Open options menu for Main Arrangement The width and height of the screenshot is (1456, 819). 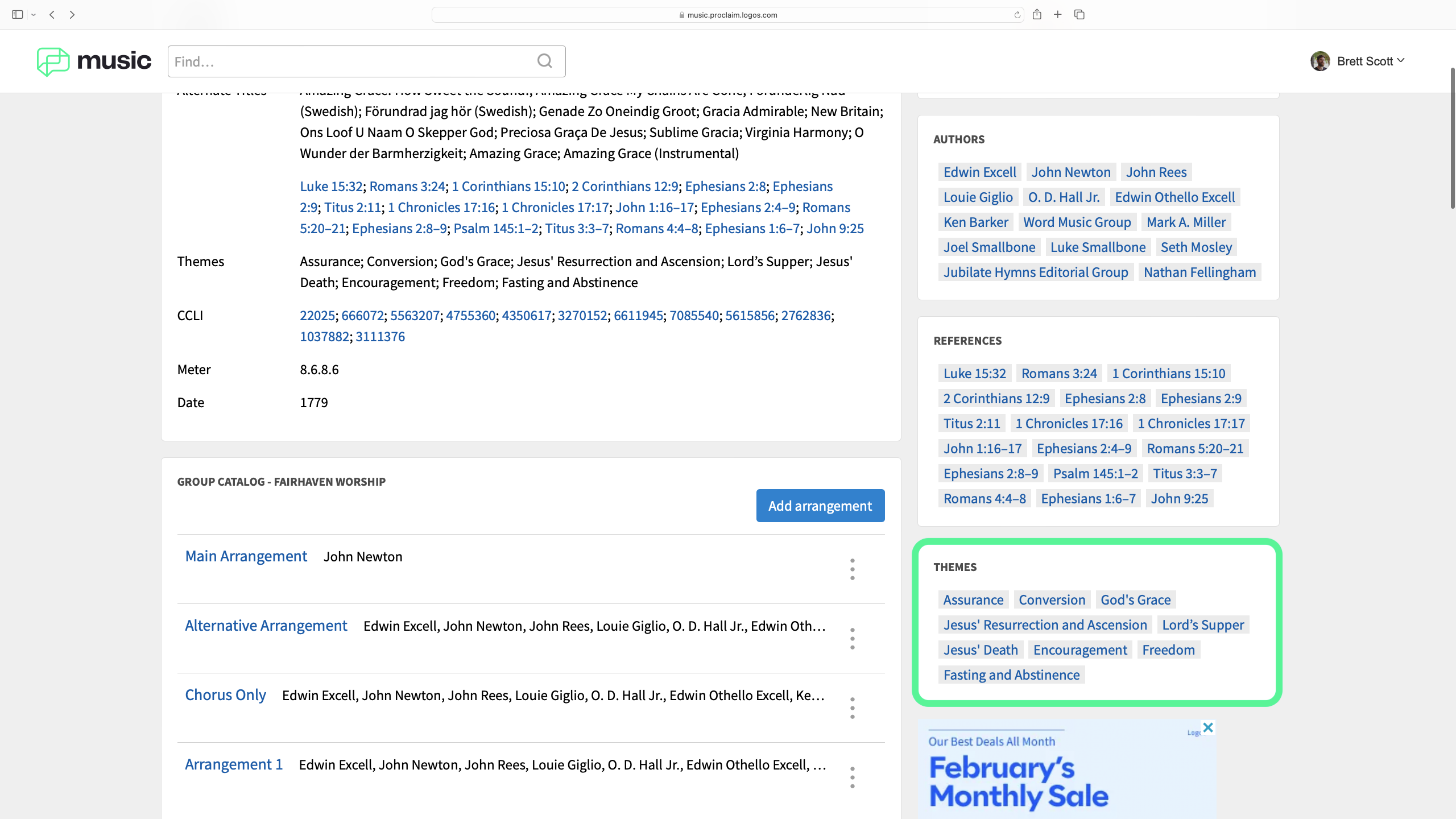click(x=852, y=569)
